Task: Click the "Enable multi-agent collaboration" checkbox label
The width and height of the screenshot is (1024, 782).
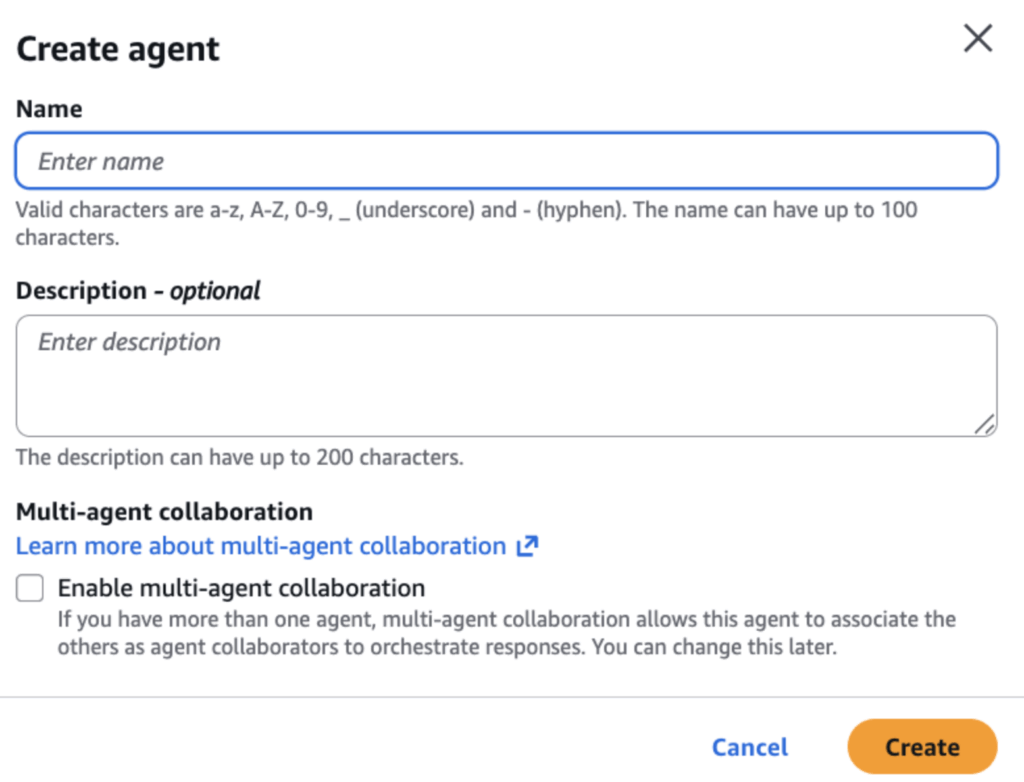Action: (x=241, y=588)
